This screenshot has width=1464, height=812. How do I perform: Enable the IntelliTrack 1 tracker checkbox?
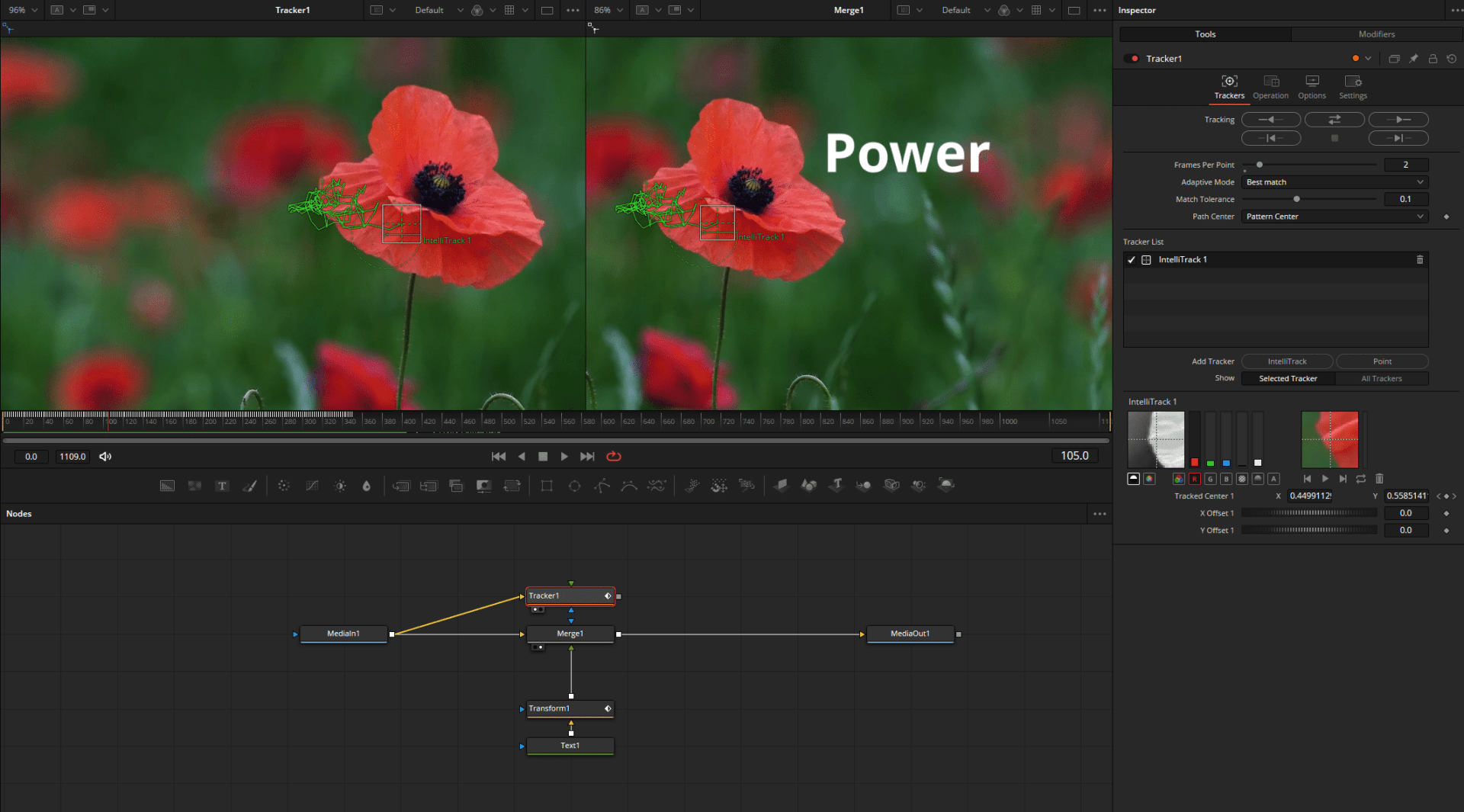[x=1132, y=260]
